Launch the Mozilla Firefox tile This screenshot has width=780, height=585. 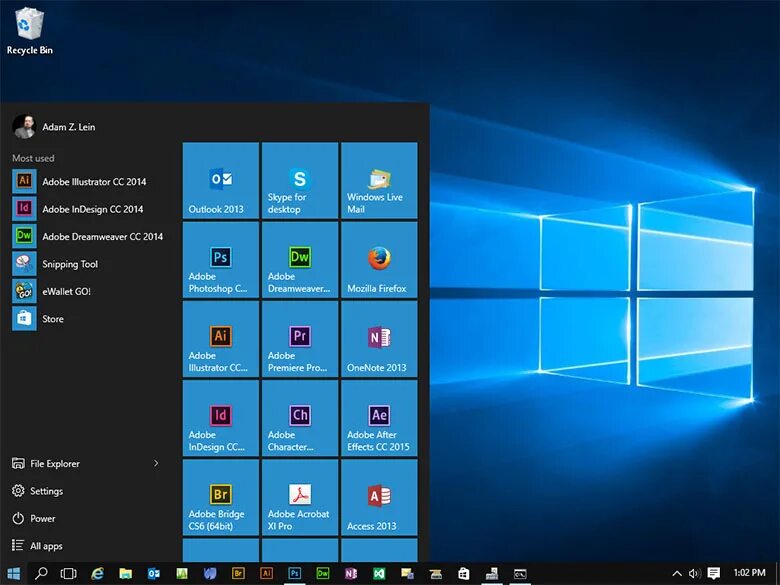(379, 260)
